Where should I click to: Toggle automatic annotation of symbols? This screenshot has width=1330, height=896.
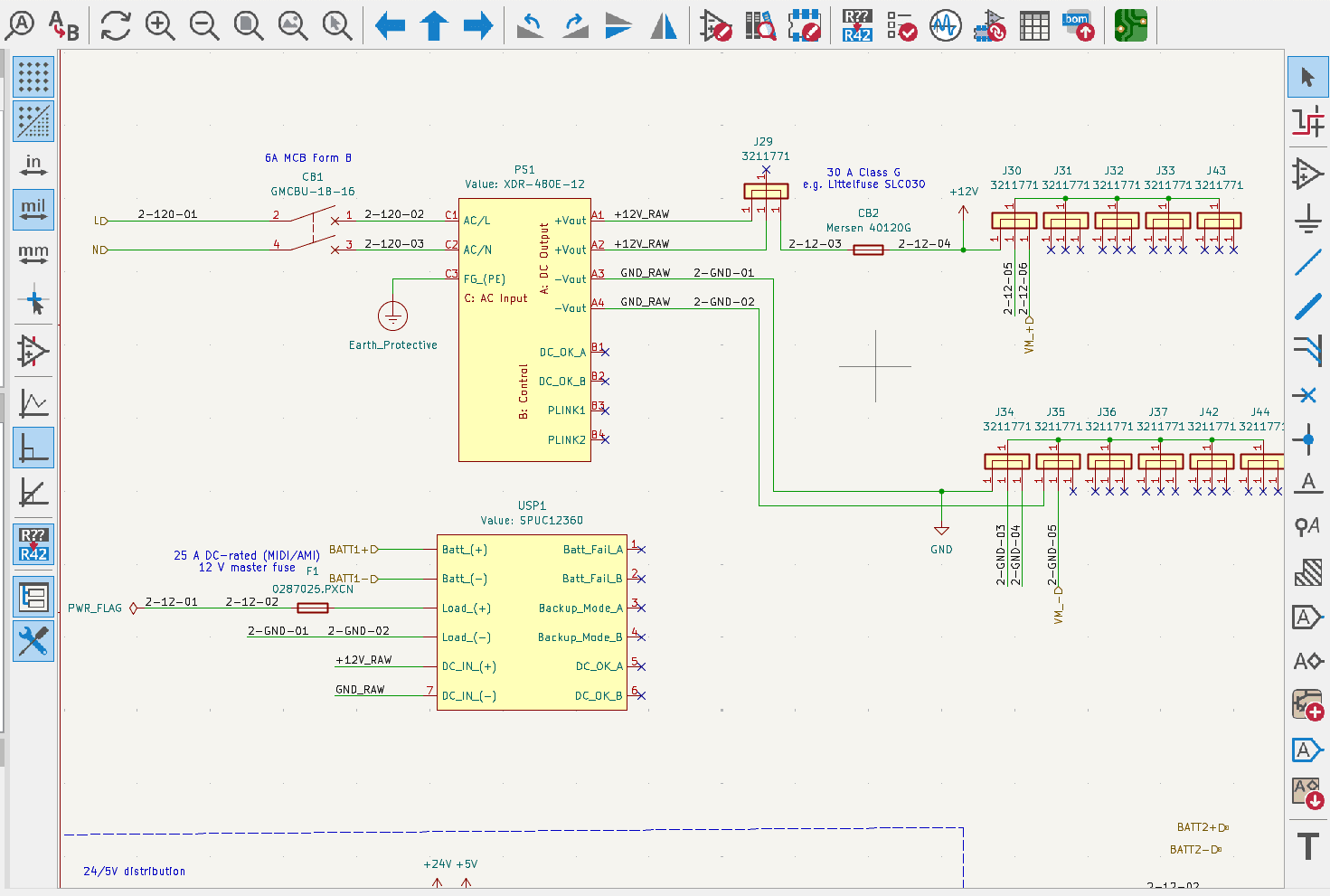point(33,544)
